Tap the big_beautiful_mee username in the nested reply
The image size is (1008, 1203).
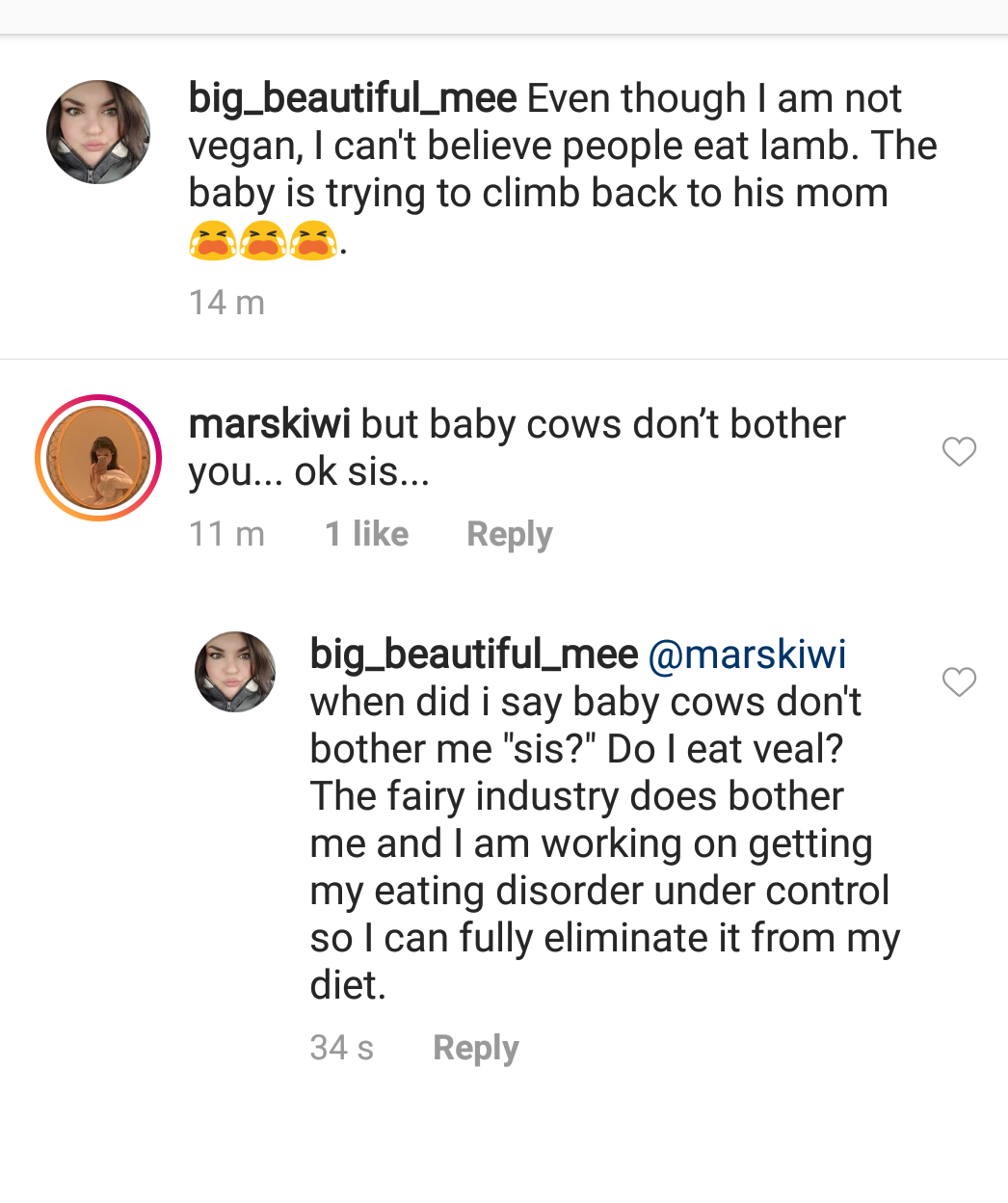tap(474, 655)
